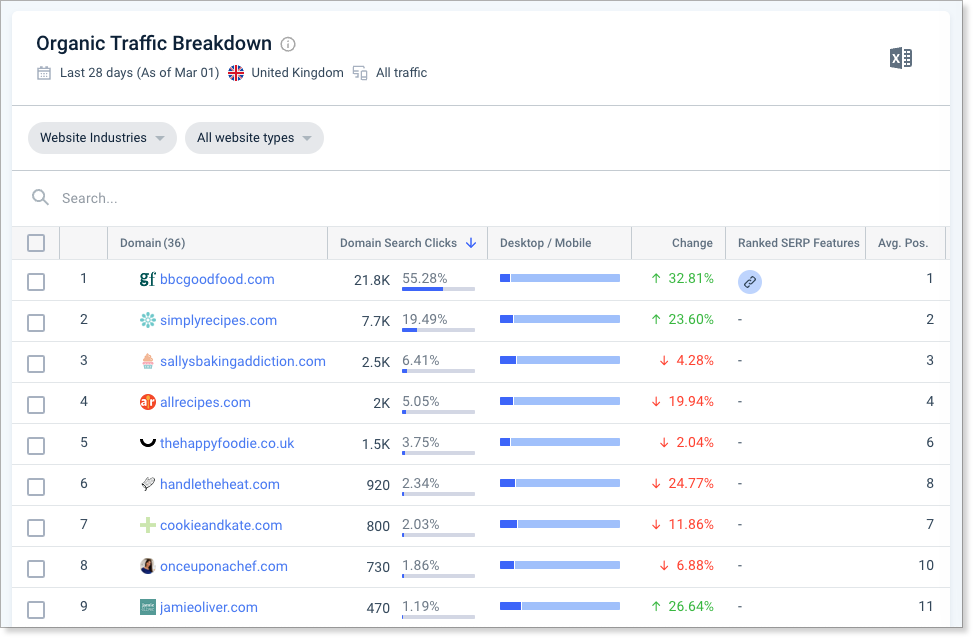Viewport: 973px width, 638px height.
Task: Click the onceuponachef.com favicon
Action: click(148, 566)
